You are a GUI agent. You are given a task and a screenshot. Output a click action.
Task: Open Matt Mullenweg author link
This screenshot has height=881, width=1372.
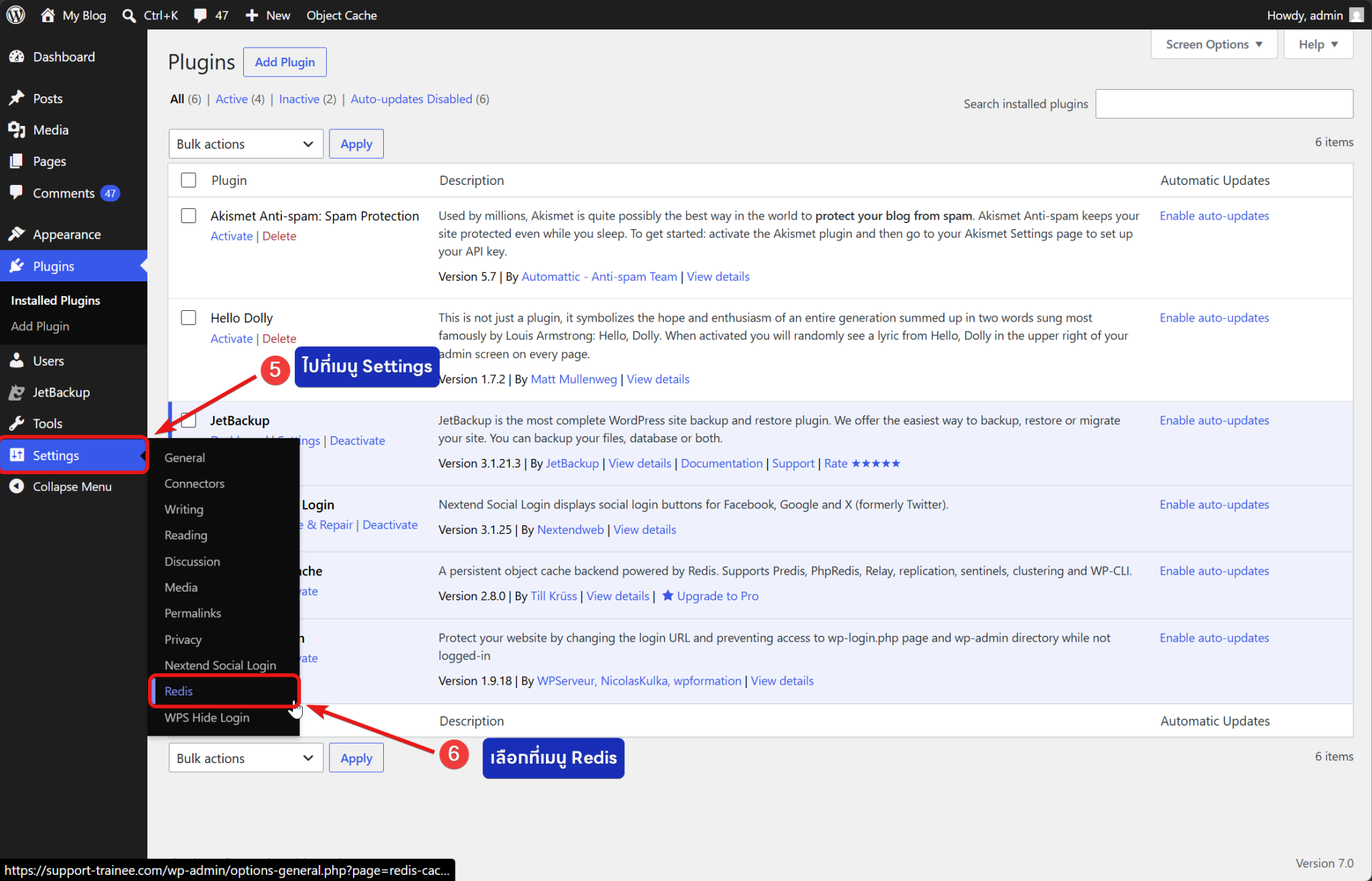point(573,379)
